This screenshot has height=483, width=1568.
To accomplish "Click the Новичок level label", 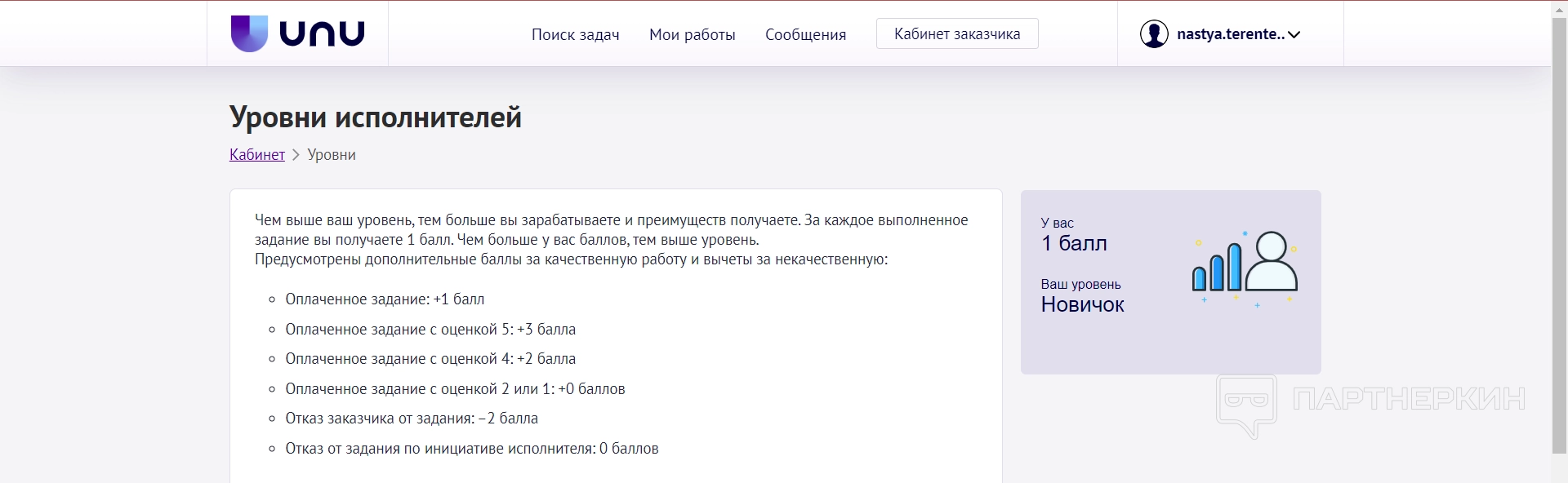I will (x=1082, y=304).
